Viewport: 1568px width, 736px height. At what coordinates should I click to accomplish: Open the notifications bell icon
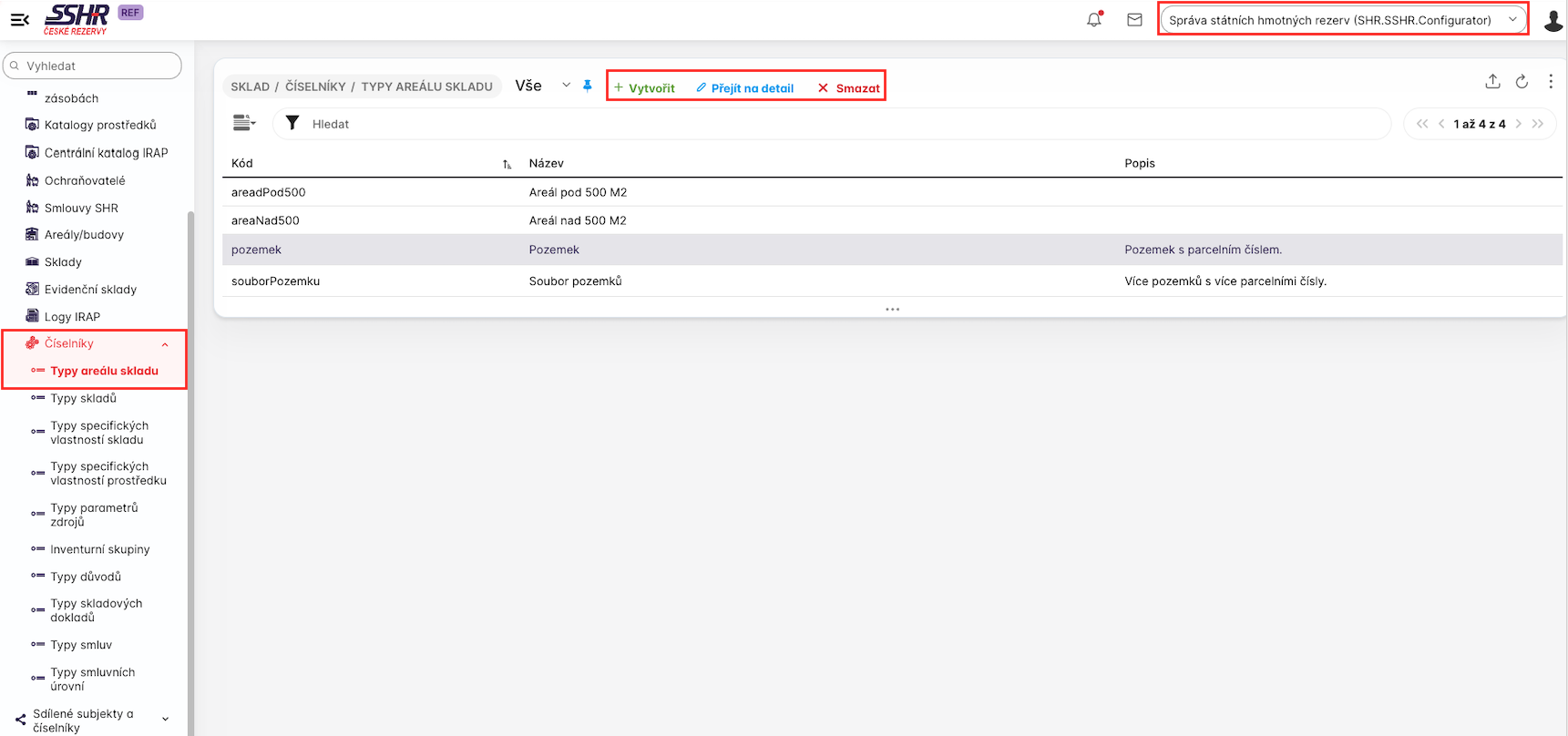coord(1094,19)
